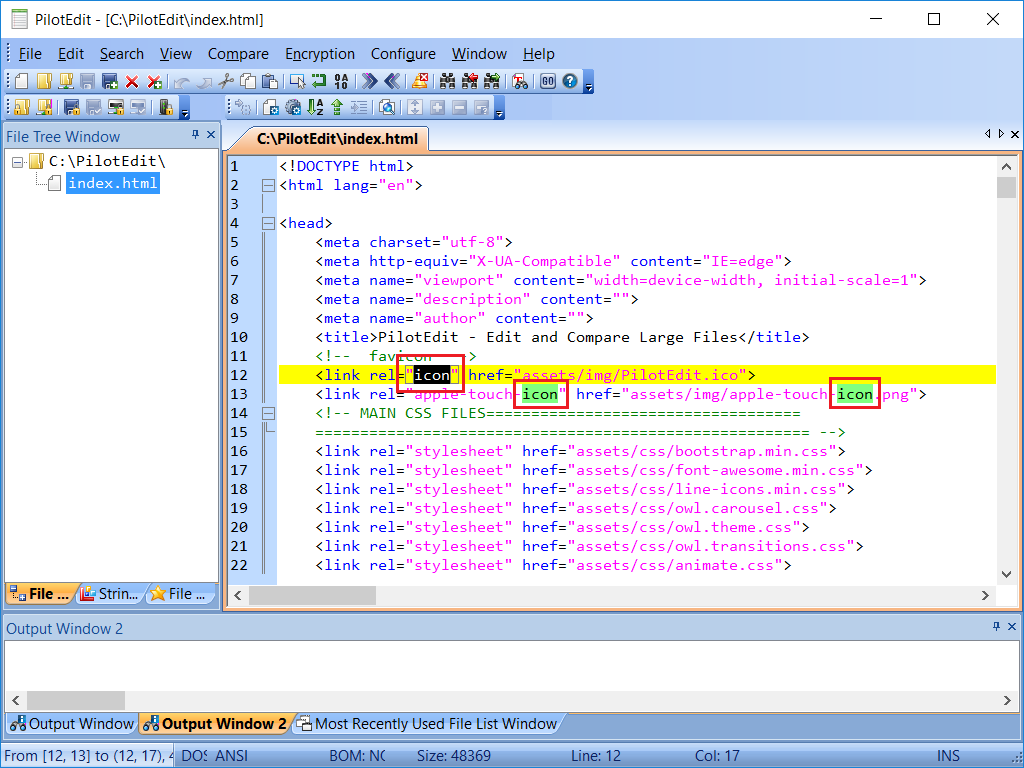
Task: Pin the File Tree Window panel
Action: (195, 135)
